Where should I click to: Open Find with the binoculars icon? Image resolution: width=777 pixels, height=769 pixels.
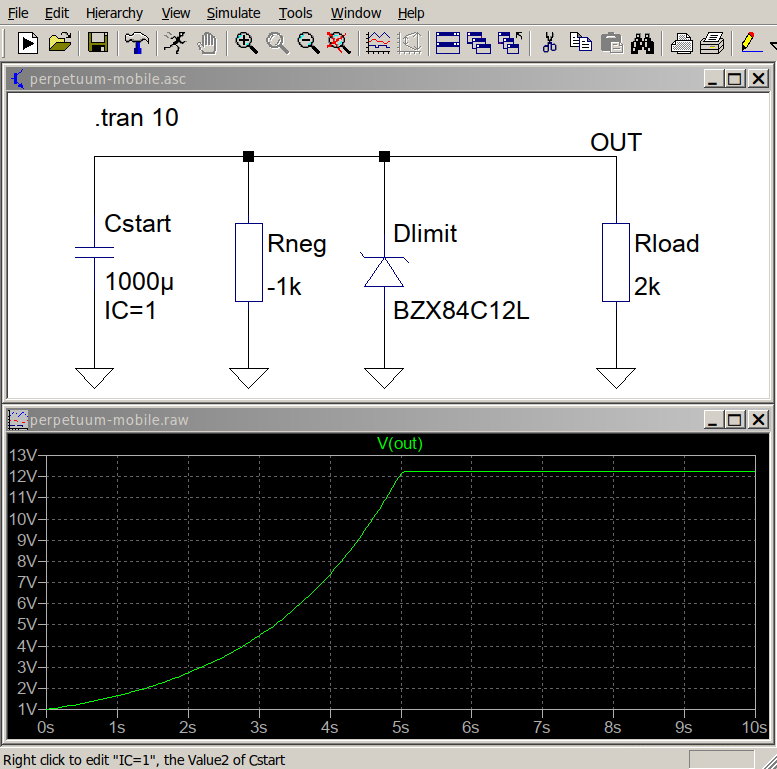point(643,43)
